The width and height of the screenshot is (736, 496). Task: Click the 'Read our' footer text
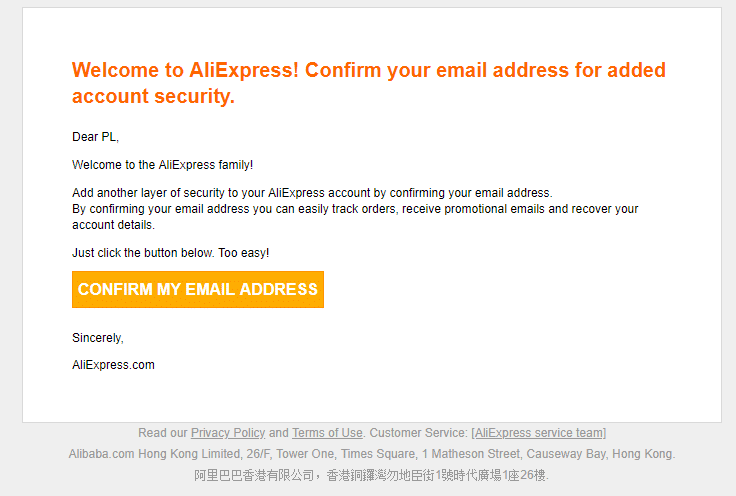[163, 433]
